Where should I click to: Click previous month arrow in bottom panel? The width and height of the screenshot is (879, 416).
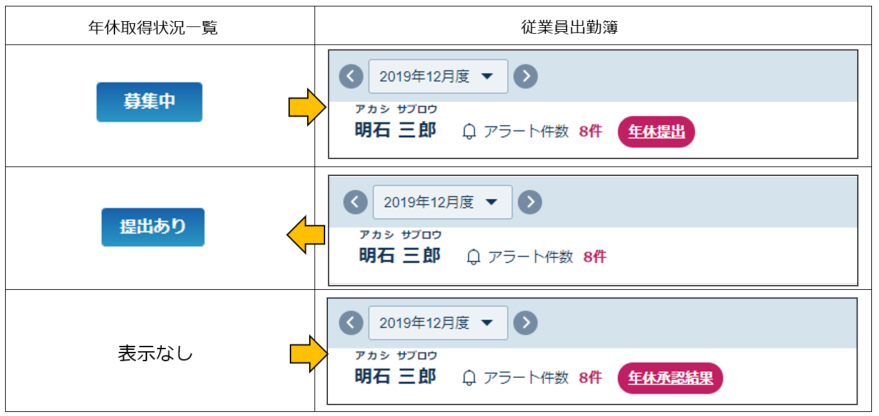351,322
